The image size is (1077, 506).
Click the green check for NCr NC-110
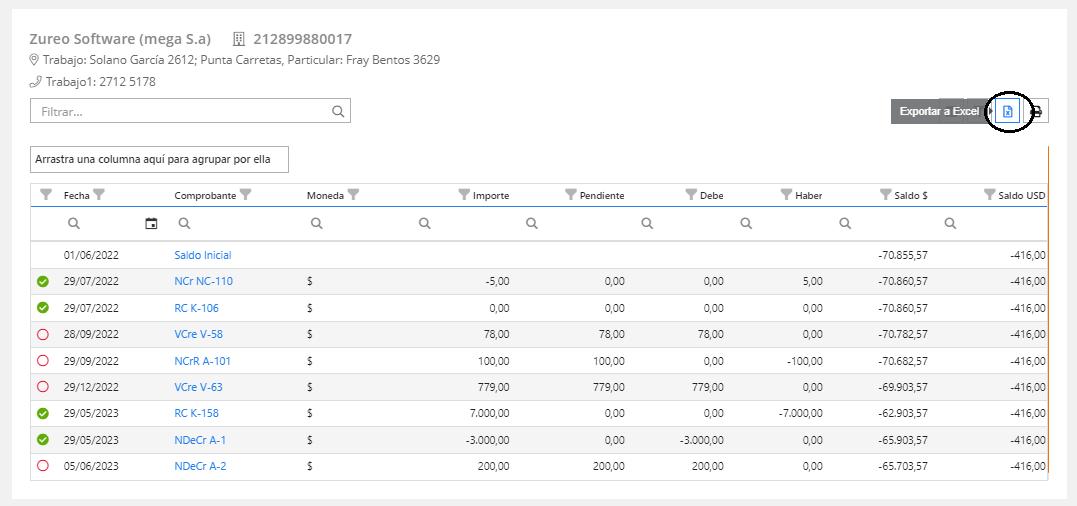tap(43, 282)
